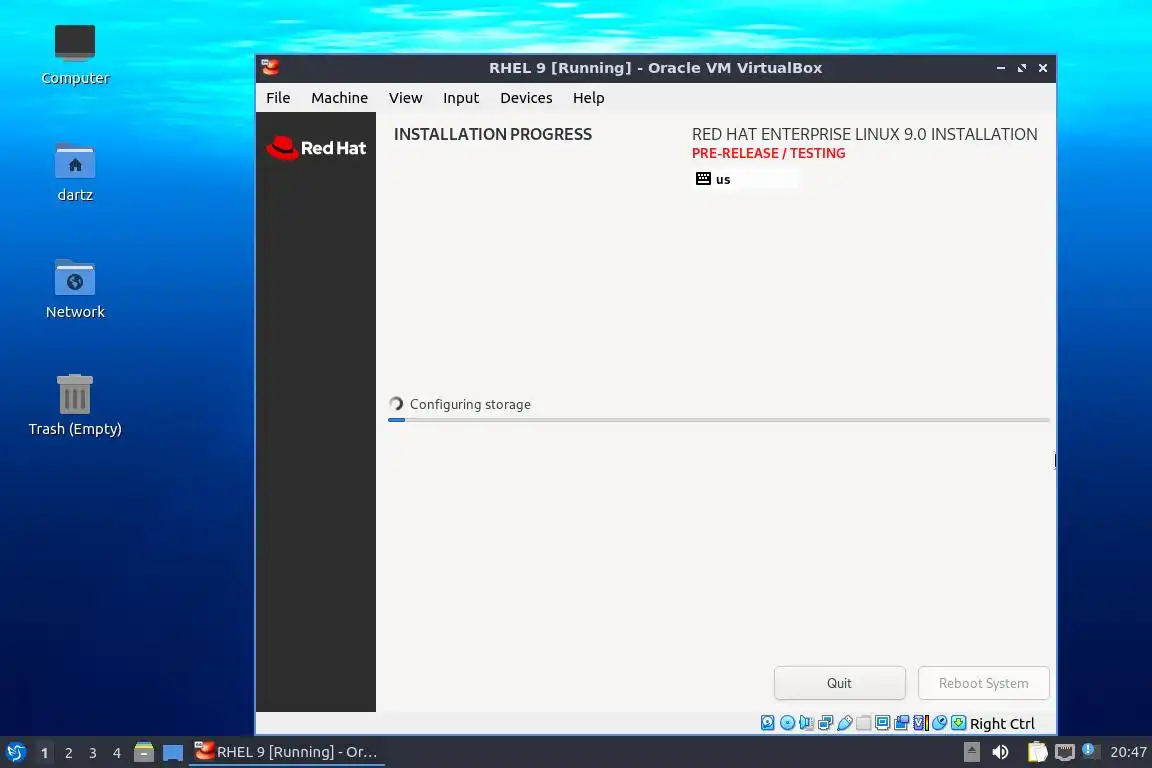Click the update notifier tray icon

click(1090, 751)
